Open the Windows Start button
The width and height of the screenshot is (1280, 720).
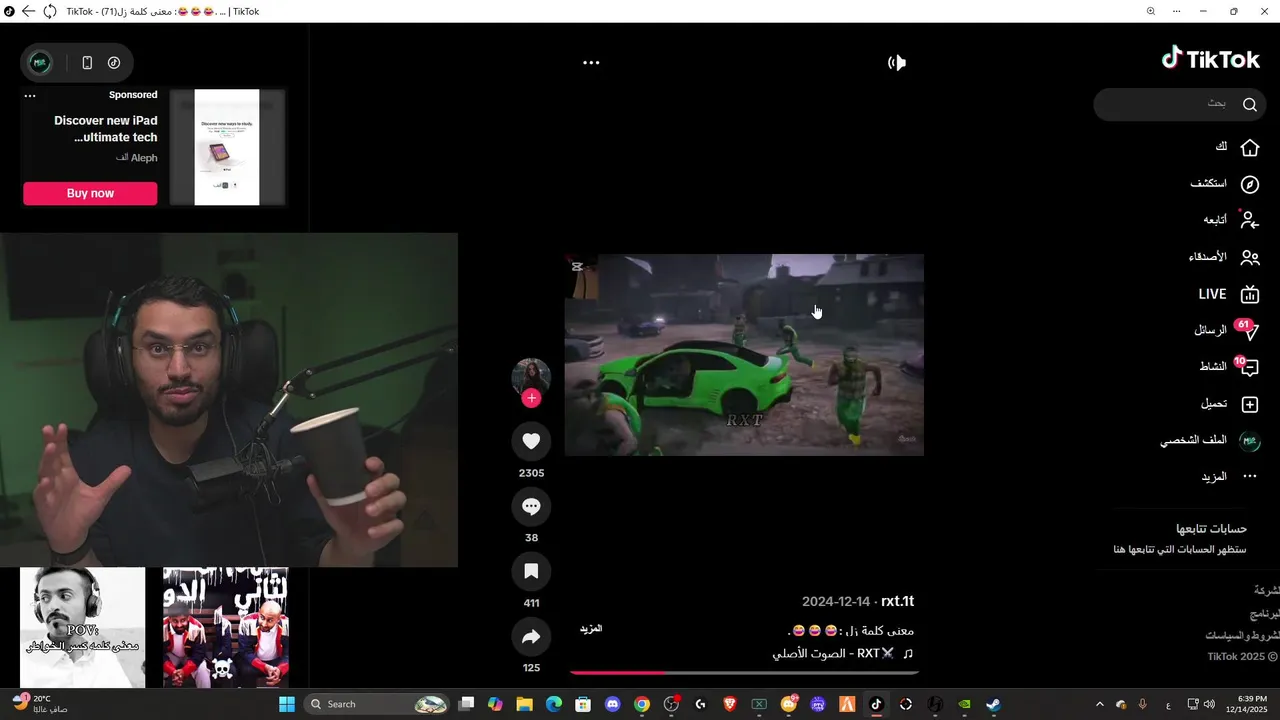pyautogui.click(x=287, y=704)
